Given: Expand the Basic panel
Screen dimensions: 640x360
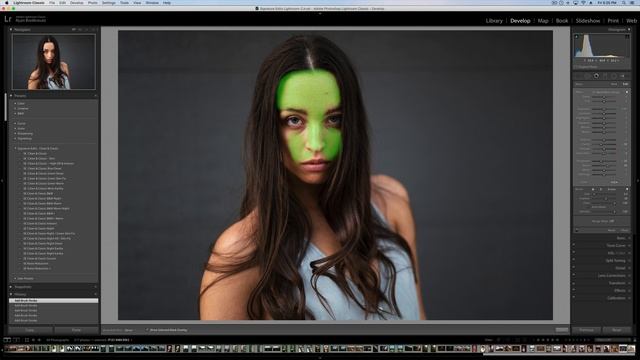Looking at the screenshot, I should [629, 238].
